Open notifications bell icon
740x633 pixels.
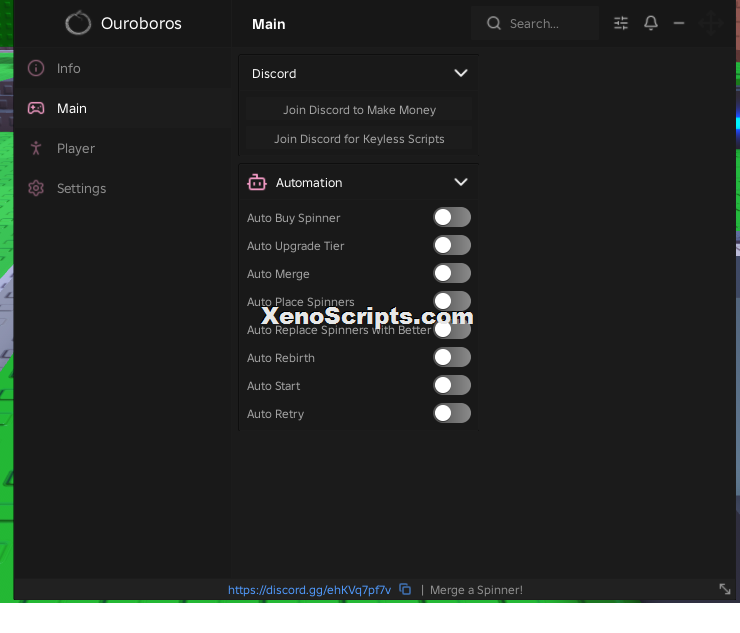[651, 23]
